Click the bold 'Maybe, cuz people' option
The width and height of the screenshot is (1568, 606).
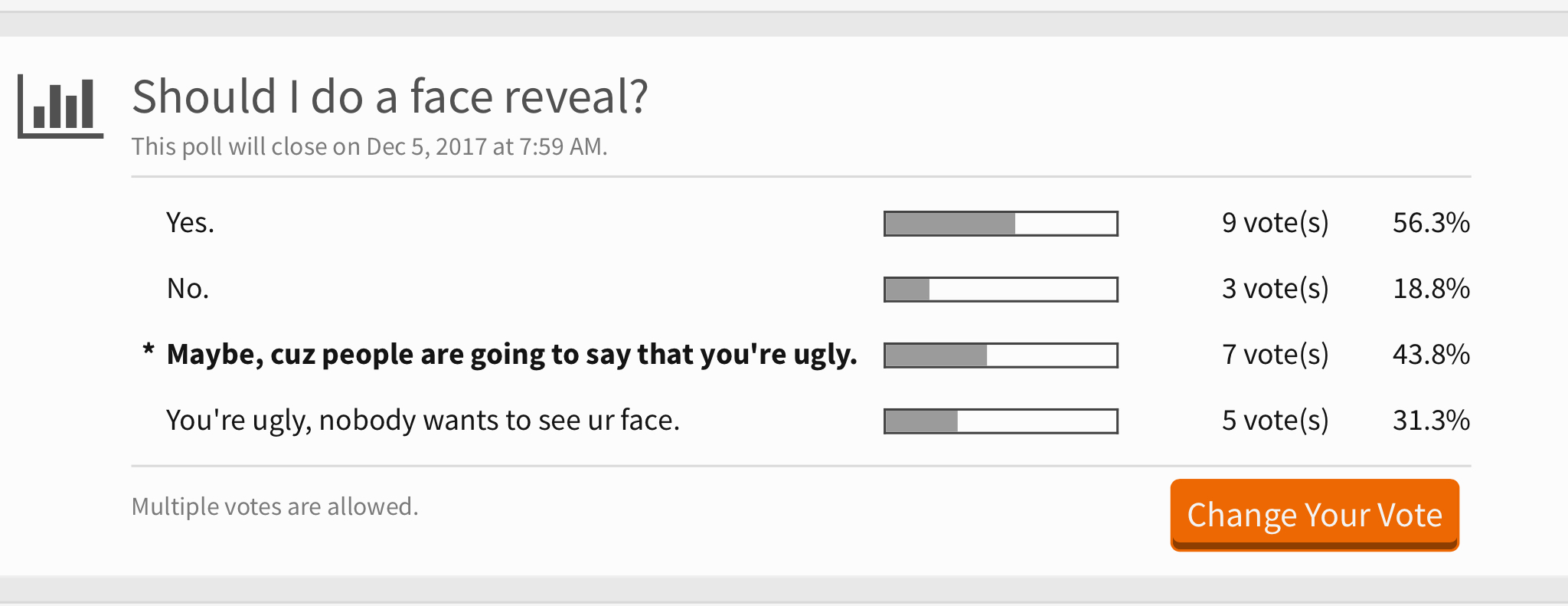click(x=511, y=355)
